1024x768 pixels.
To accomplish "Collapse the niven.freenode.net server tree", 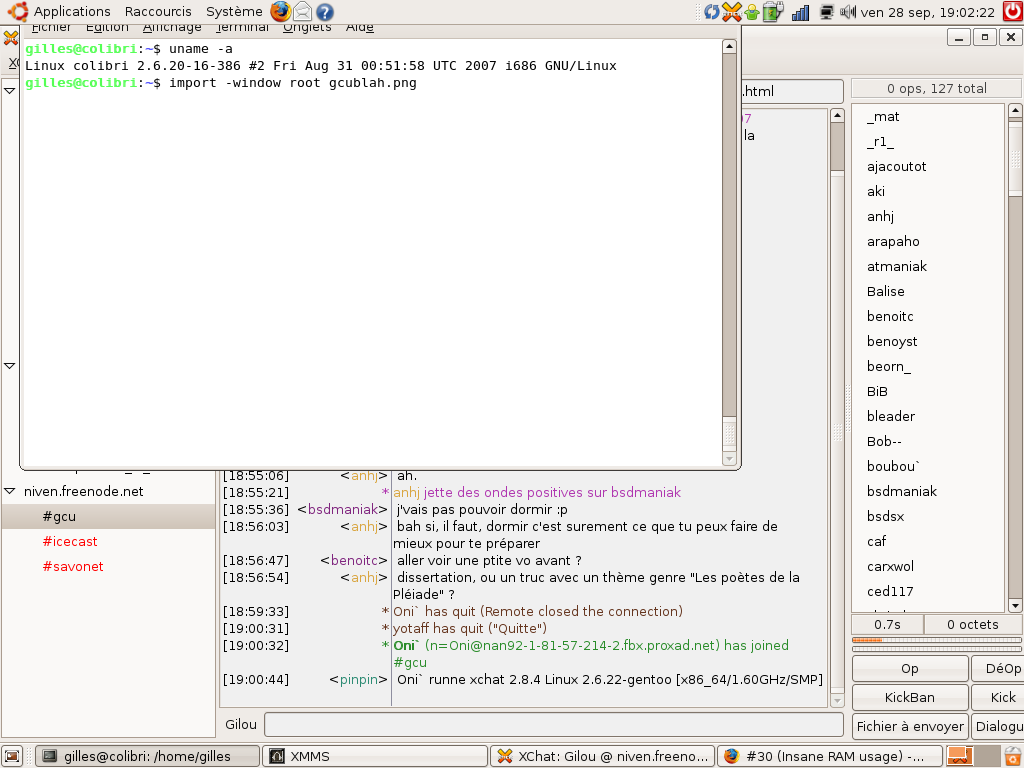I will tap(10, 491).
